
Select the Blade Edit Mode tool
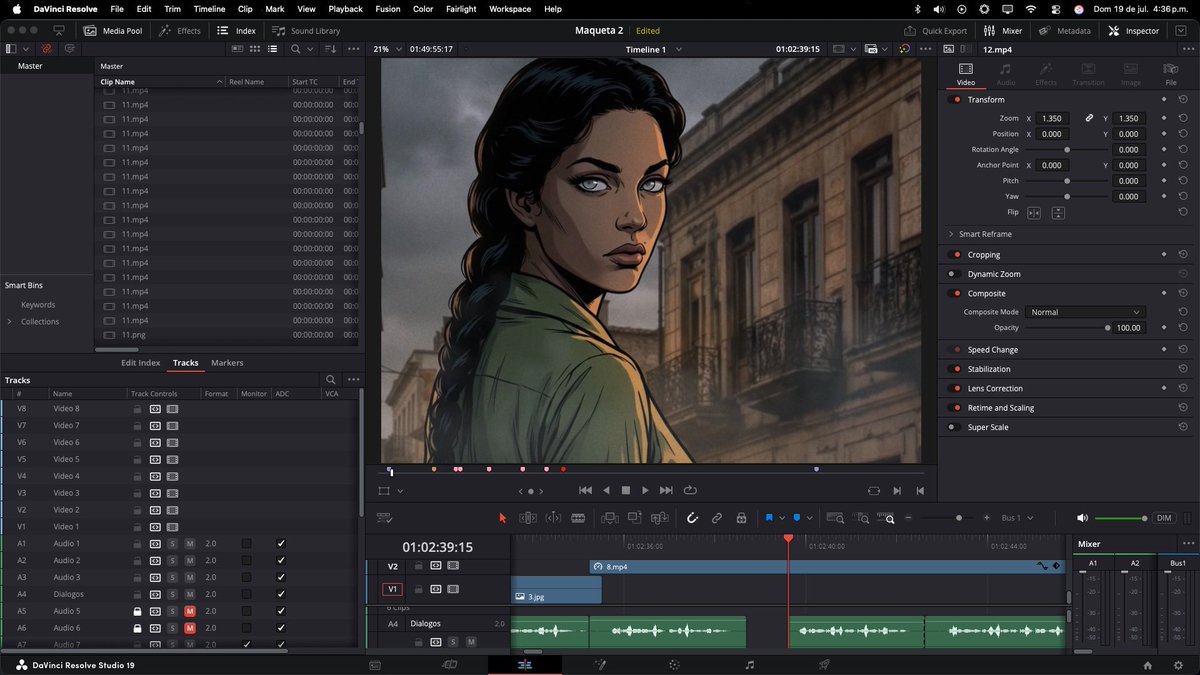coord(578,518)
